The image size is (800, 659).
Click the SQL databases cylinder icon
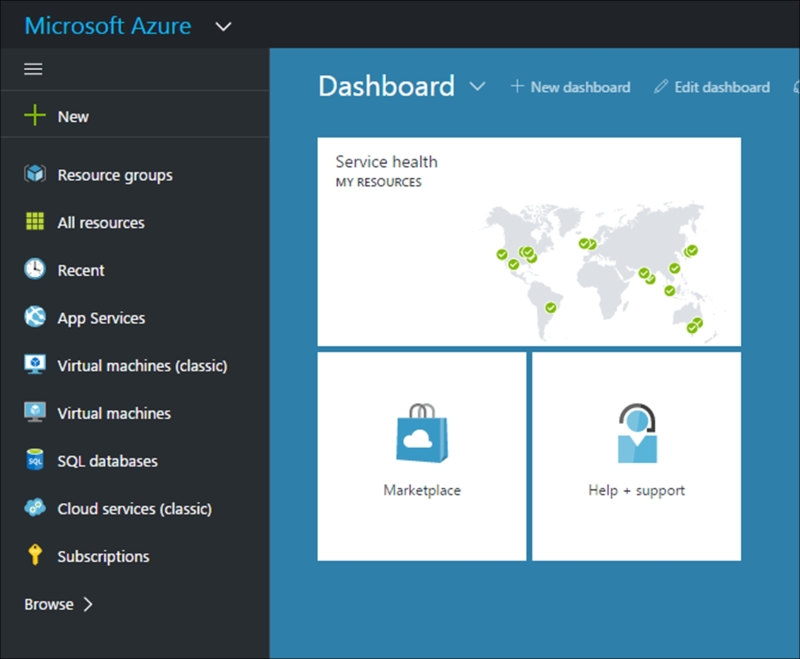[x=35, y=460]
